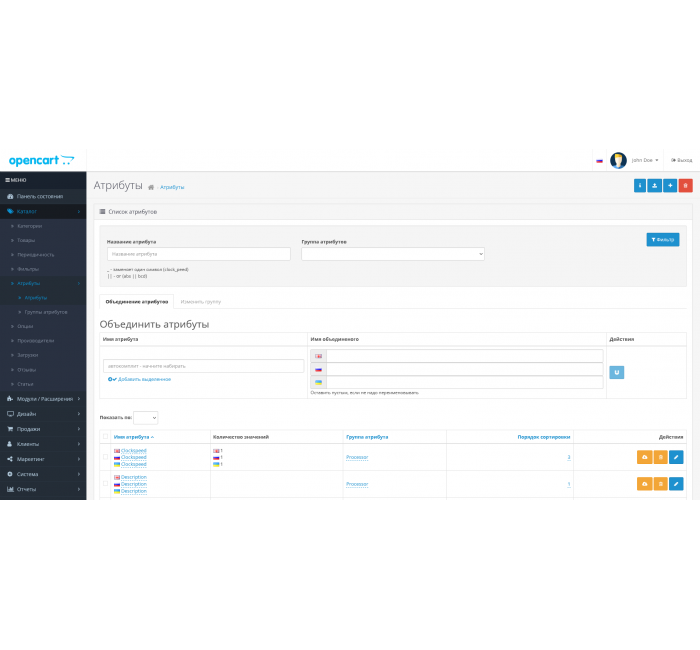Open Товары in sidebar
700x650 pixels.
pos(26,240)
